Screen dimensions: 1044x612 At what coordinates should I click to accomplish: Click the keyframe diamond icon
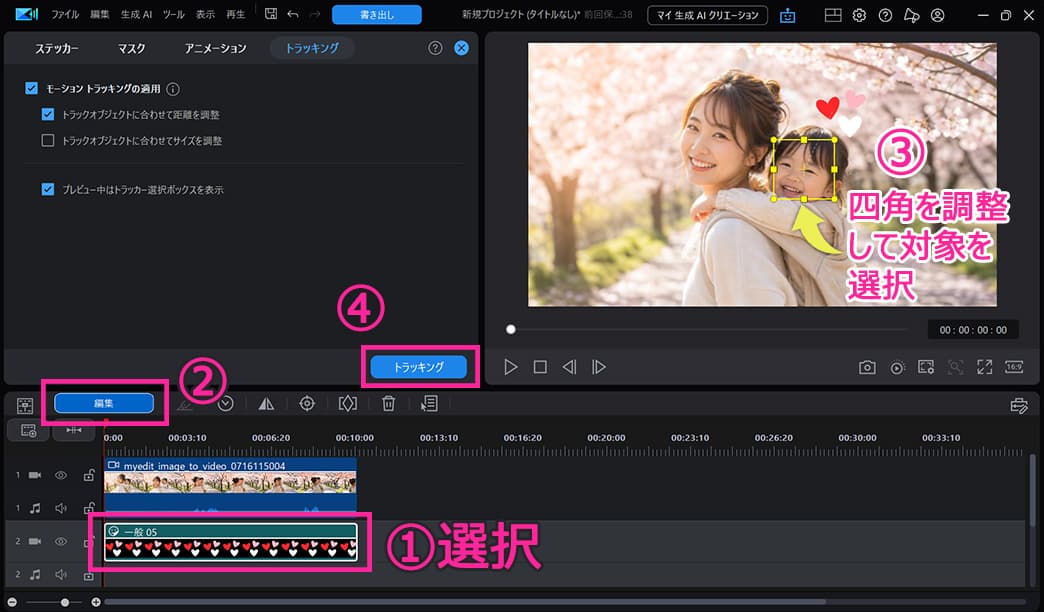point(348,404)
